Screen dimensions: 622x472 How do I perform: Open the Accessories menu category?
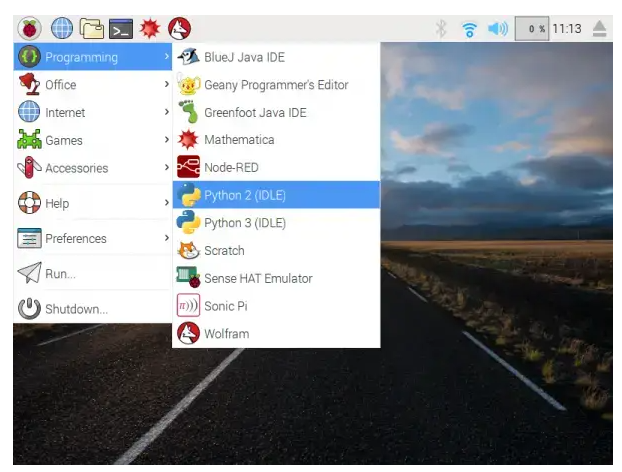tap(92, 168)
